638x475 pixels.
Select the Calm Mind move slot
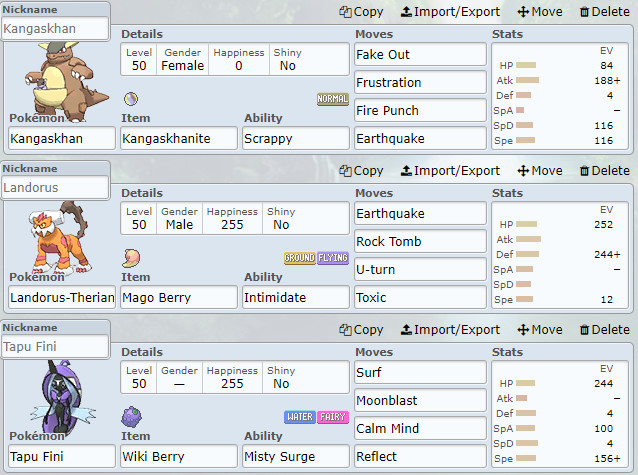[x=420, y=429]
